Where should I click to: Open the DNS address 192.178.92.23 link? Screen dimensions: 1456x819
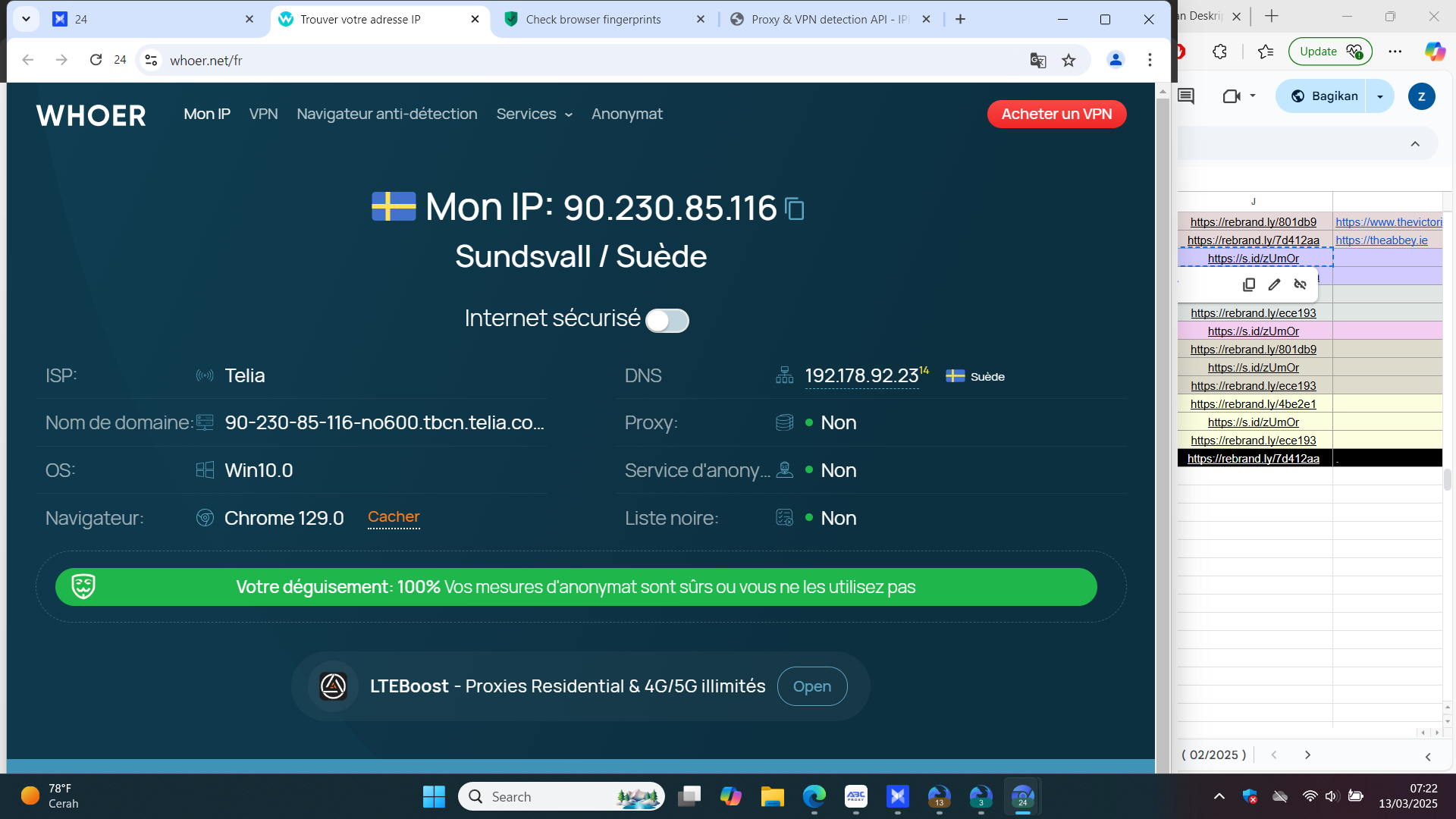pos(861,376)
